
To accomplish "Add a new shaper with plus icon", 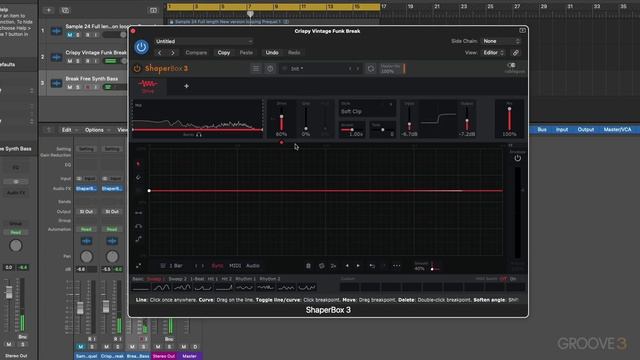I will point(186,86).
